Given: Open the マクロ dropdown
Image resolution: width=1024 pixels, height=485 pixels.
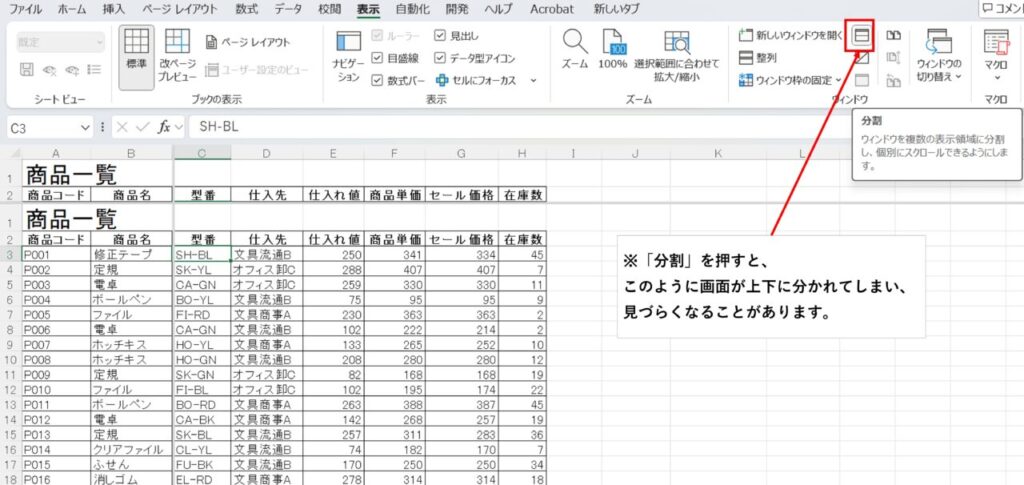Looking at the screenshot, I should (997, 55).
